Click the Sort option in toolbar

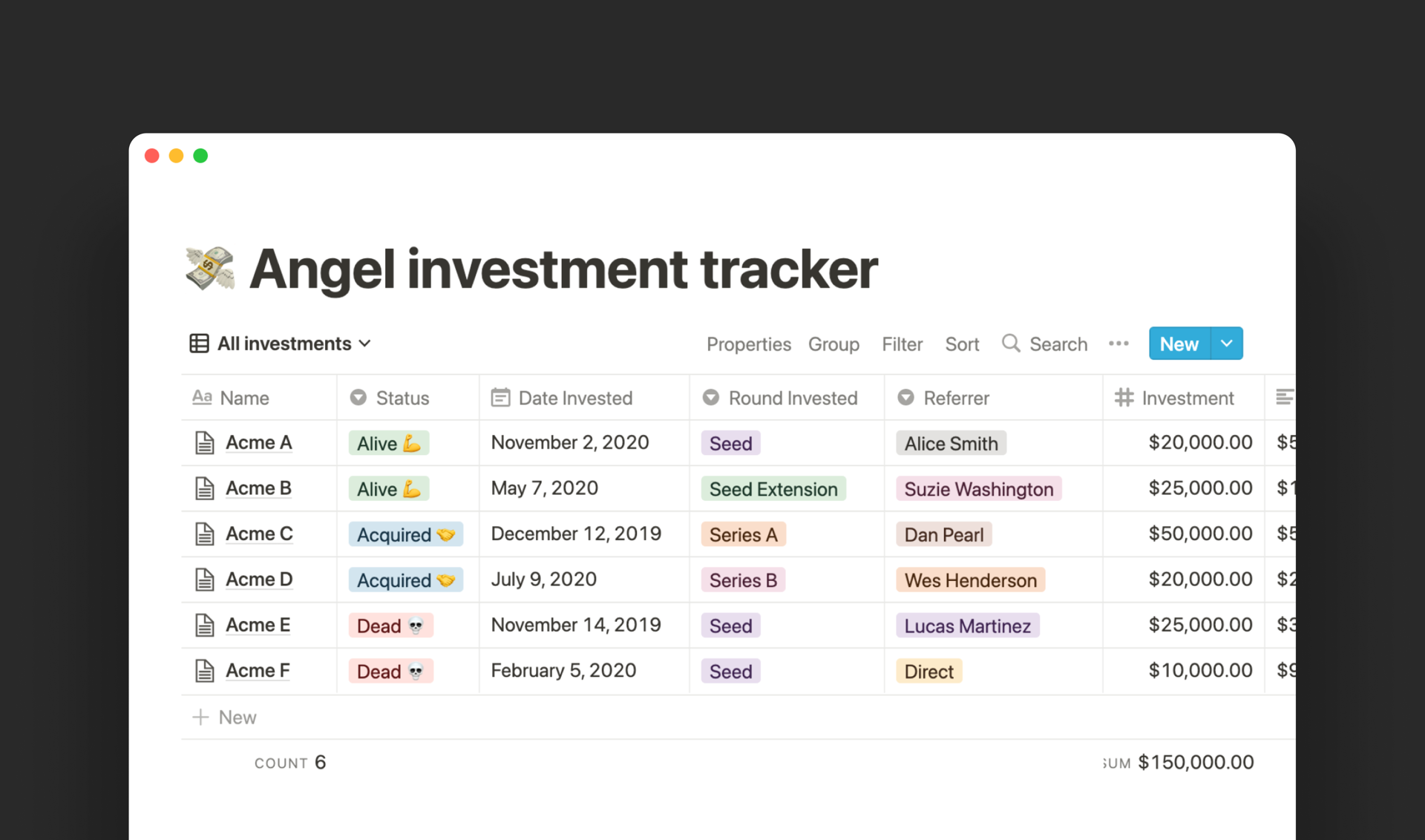962,344
